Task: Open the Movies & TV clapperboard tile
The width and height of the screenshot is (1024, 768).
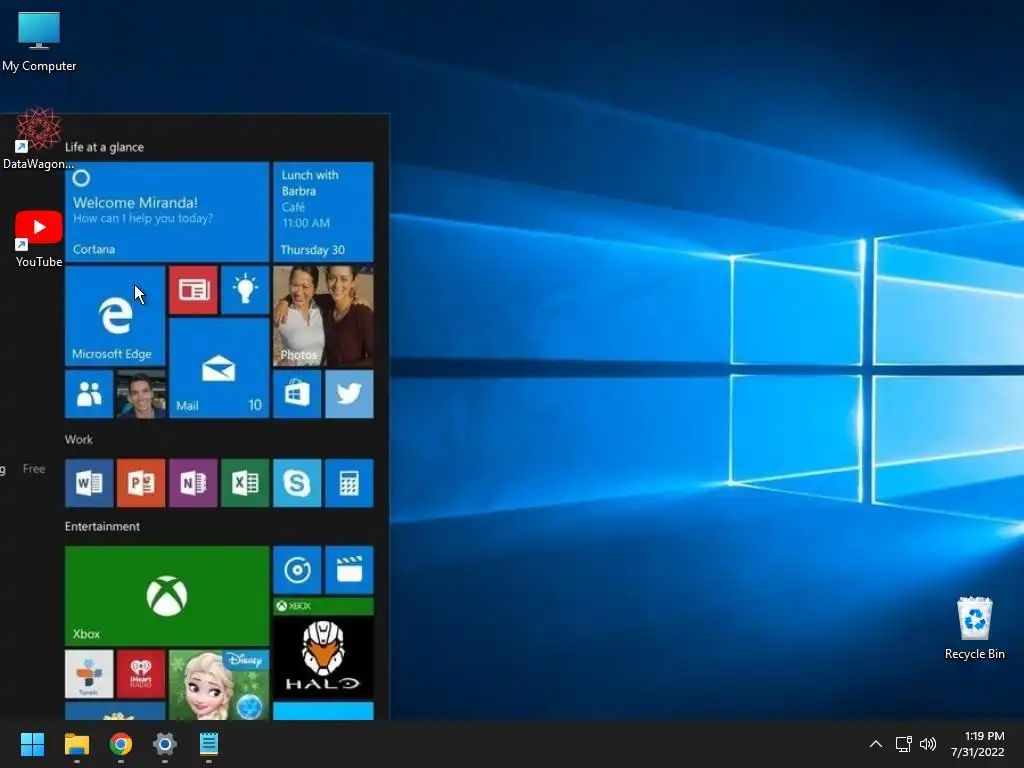Action: [x=349, y=570]
